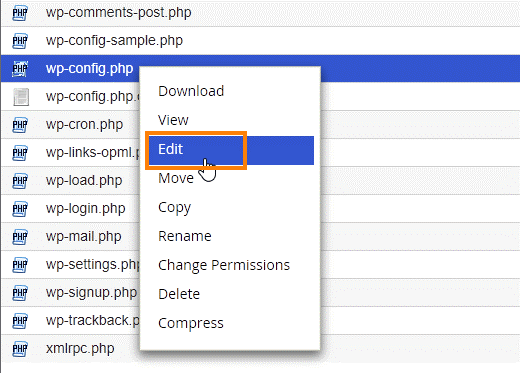Choose Download from the context menu
Screen dimensions: 520x373
[191, 91]
